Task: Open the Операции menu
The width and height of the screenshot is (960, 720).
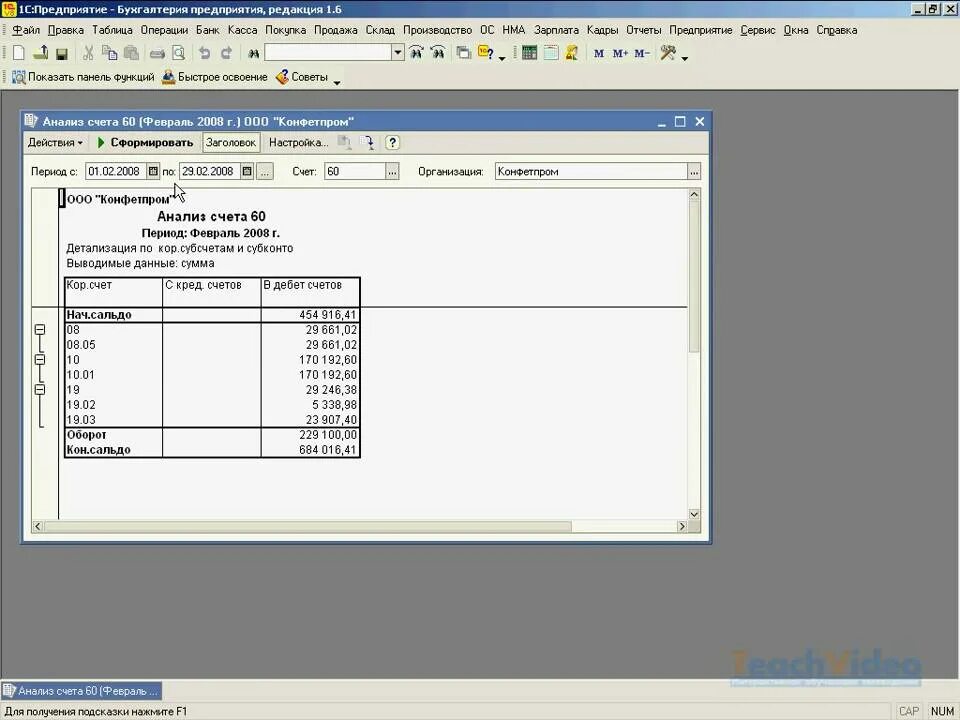Action: coord(164,30)
